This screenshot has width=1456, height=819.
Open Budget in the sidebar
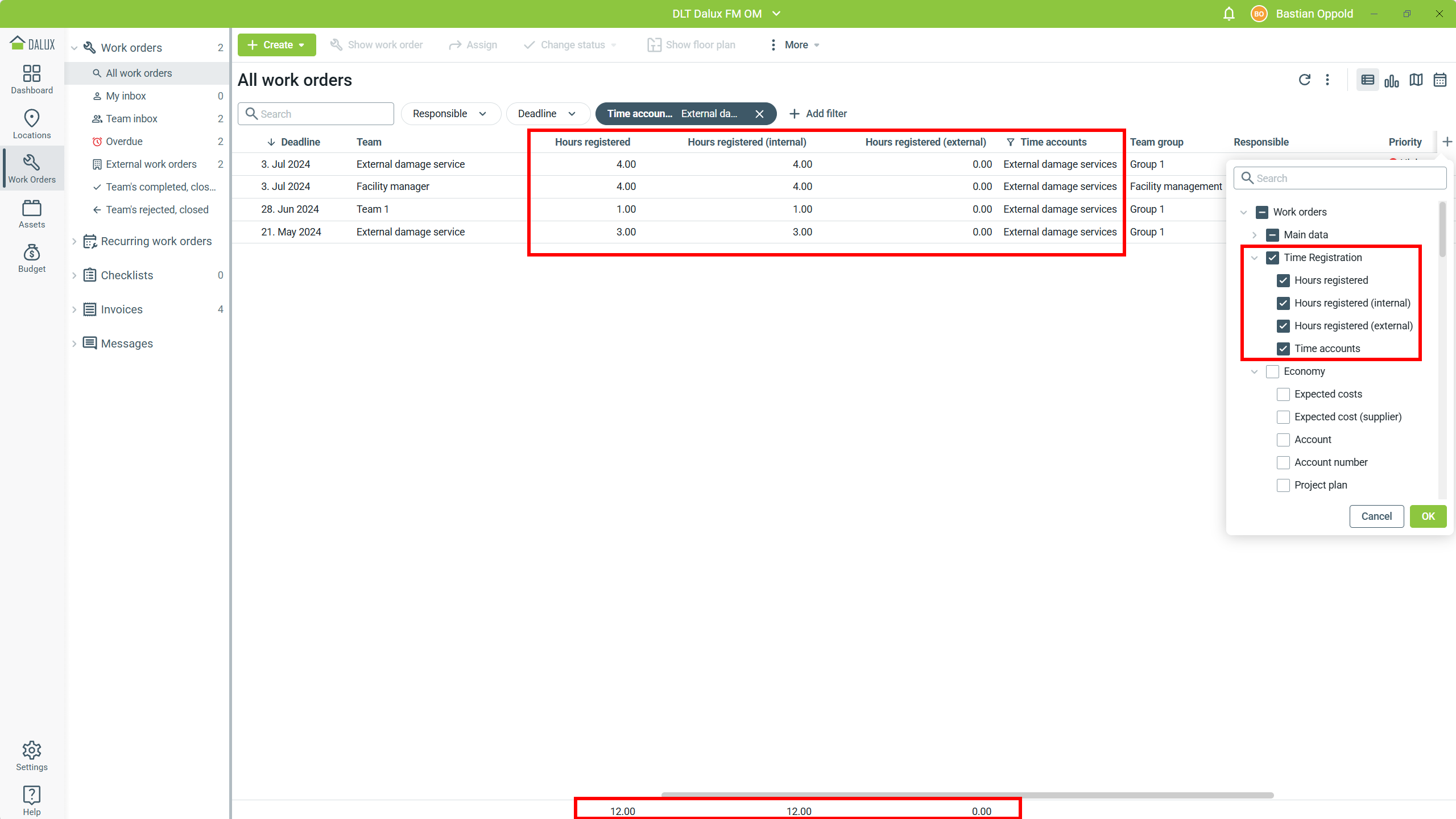(x=32, y=258)
